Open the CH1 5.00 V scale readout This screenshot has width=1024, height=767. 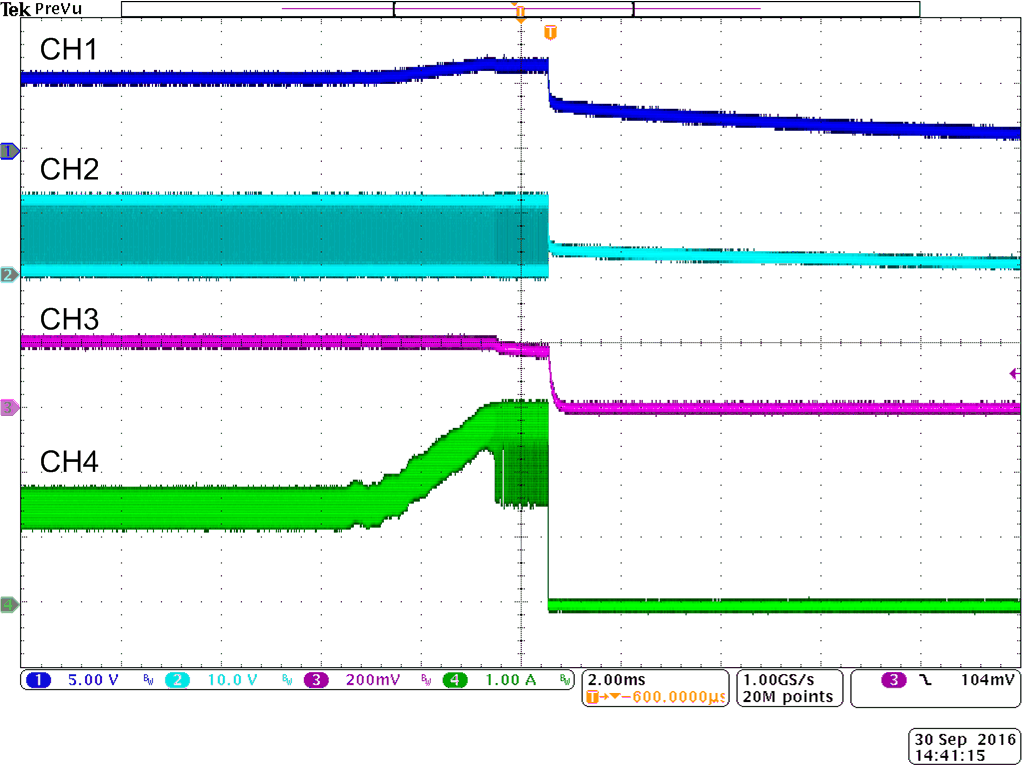click(90, 680)
